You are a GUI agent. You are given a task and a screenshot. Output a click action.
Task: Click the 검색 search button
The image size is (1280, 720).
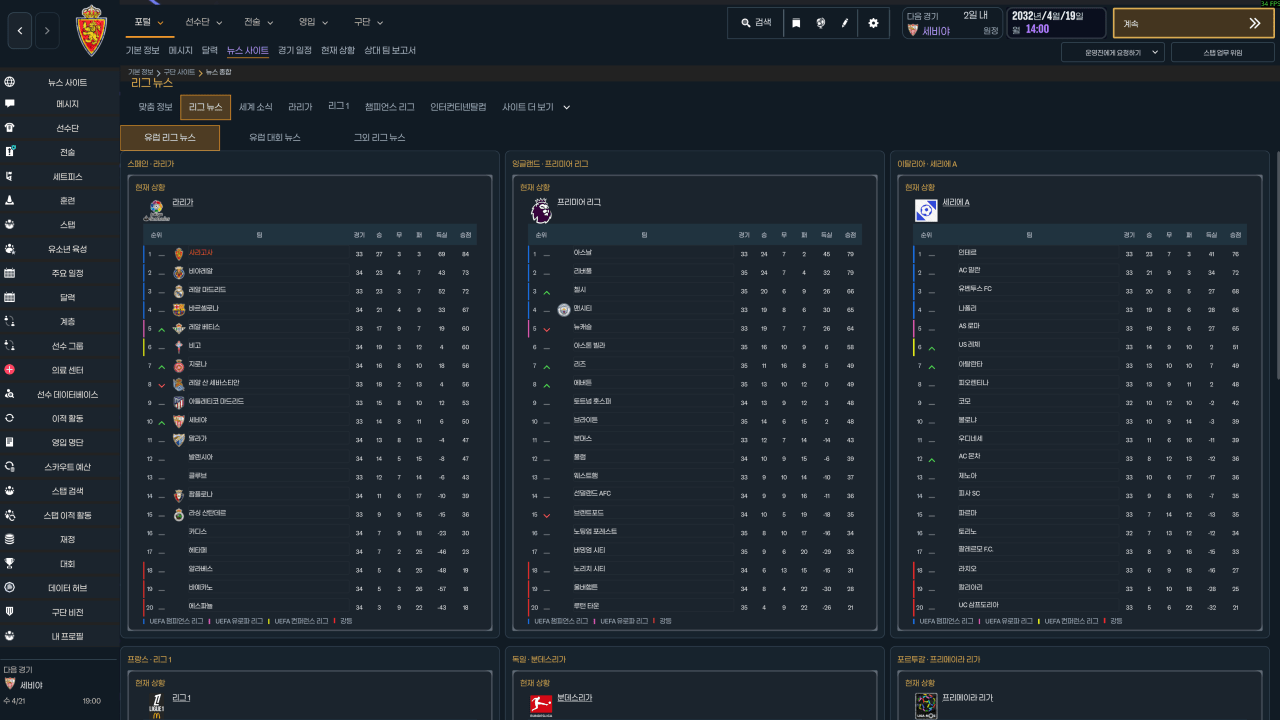pyautogui.click(x=755, y=23)
